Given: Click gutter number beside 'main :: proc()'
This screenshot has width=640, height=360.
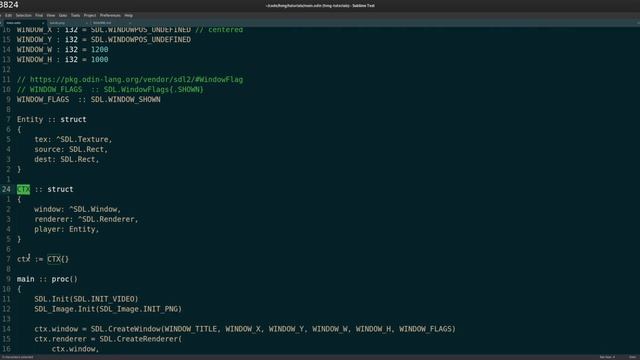Looking at the screenshot, I should (8, 279).
